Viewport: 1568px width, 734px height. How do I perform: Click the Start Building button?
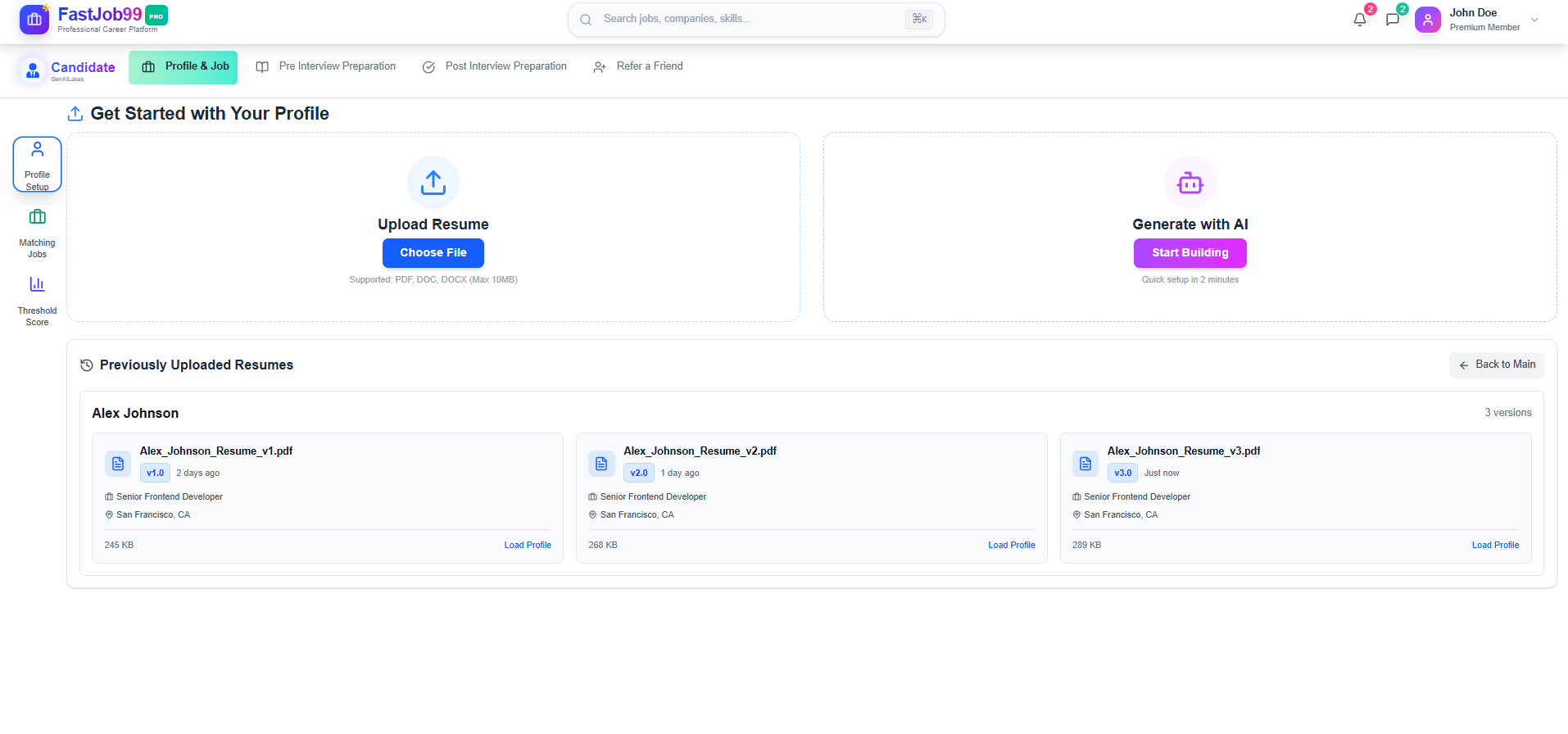pyautogui.click(x=1190, y=253)
